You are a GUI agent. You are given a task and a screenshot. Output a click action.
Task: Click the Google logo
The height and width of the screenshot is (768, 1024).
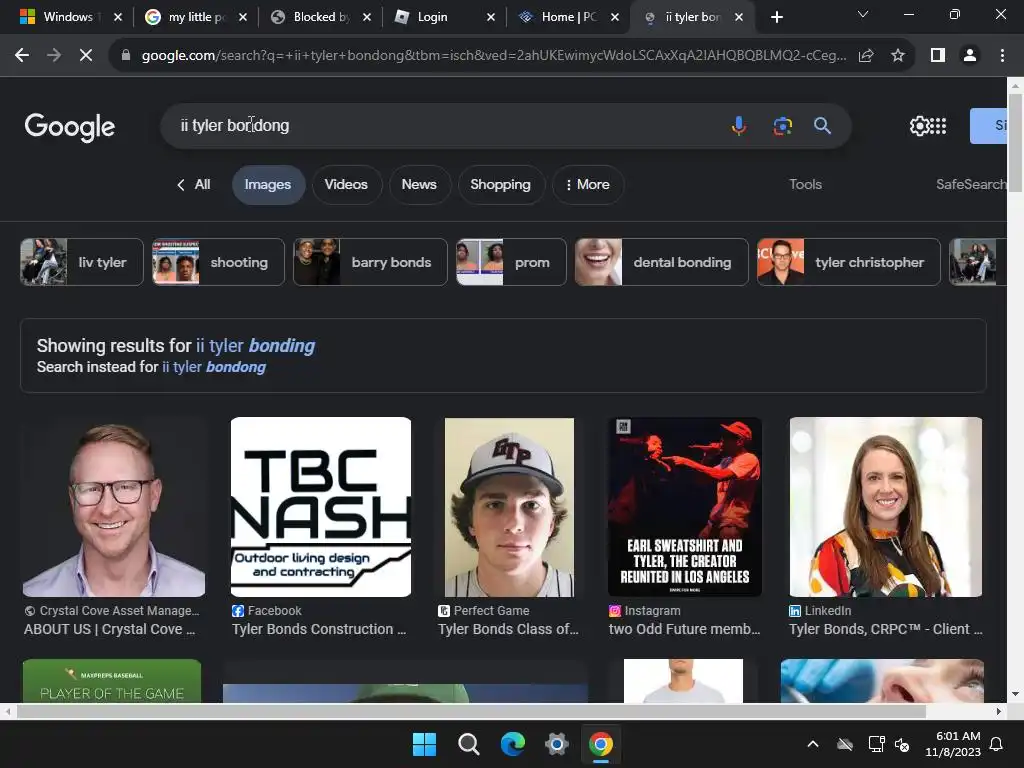pyautogui.click(x=70, y=126)
